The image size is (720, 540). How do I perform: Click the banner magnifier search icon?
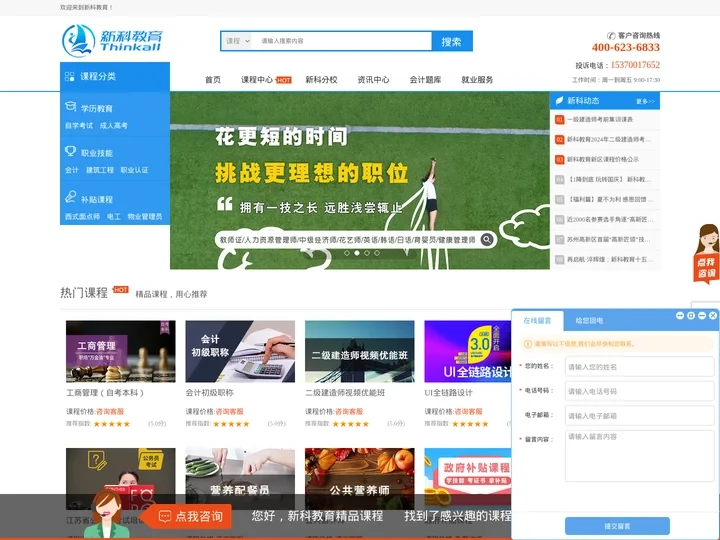487,239
